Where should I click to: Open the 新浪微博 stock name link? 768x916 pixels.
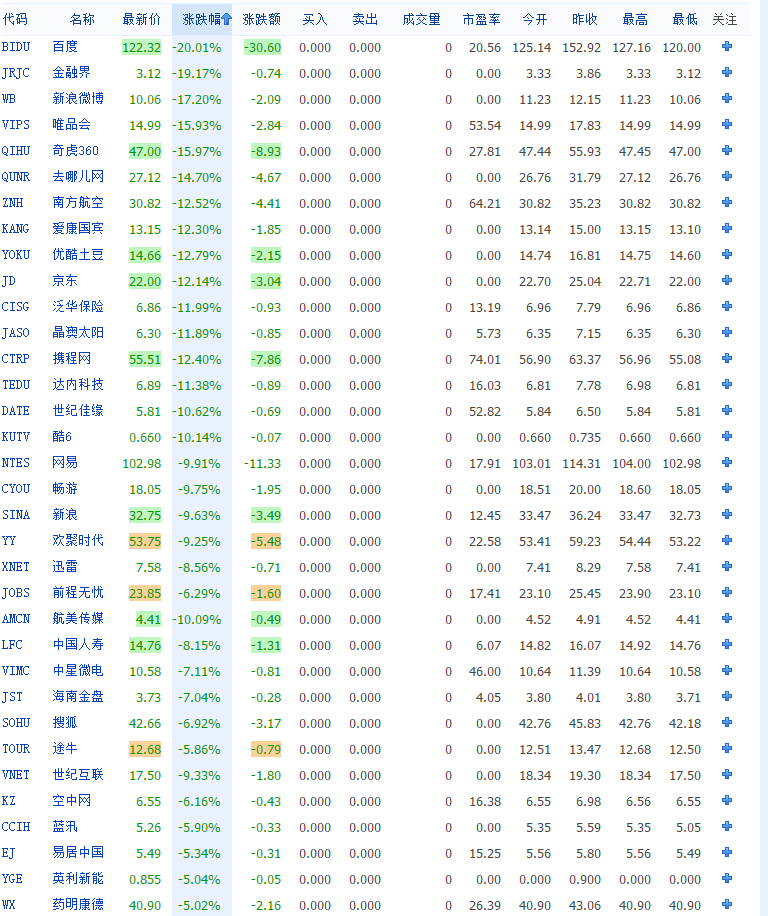(x=78, y=99)
